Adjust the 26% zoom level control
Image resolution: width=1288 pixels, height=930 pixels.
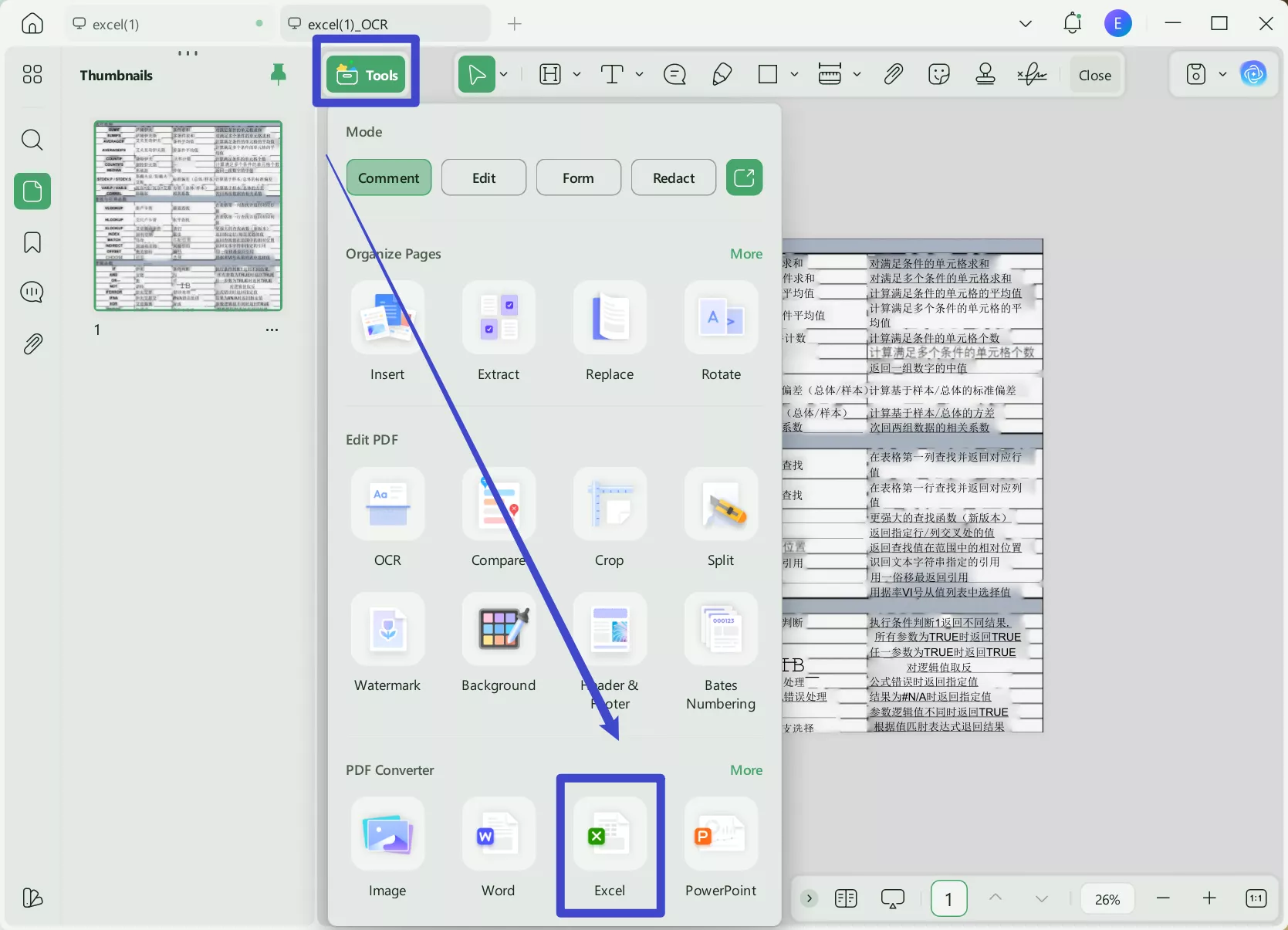[x=1107, y=898]
